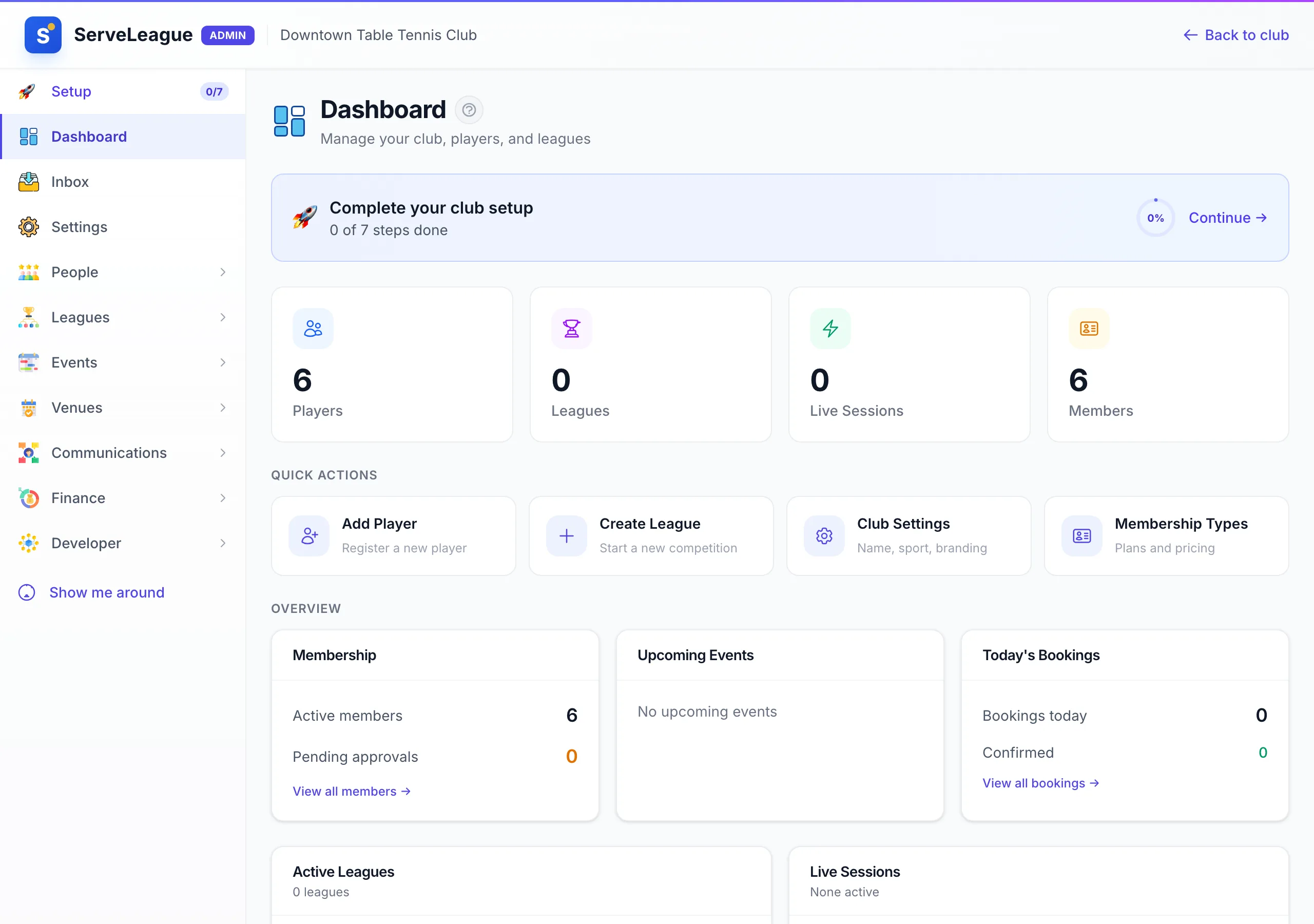Click the Venues icon in sidebar
Viewport: 1314px width, 924px height.
coord(28,408)
